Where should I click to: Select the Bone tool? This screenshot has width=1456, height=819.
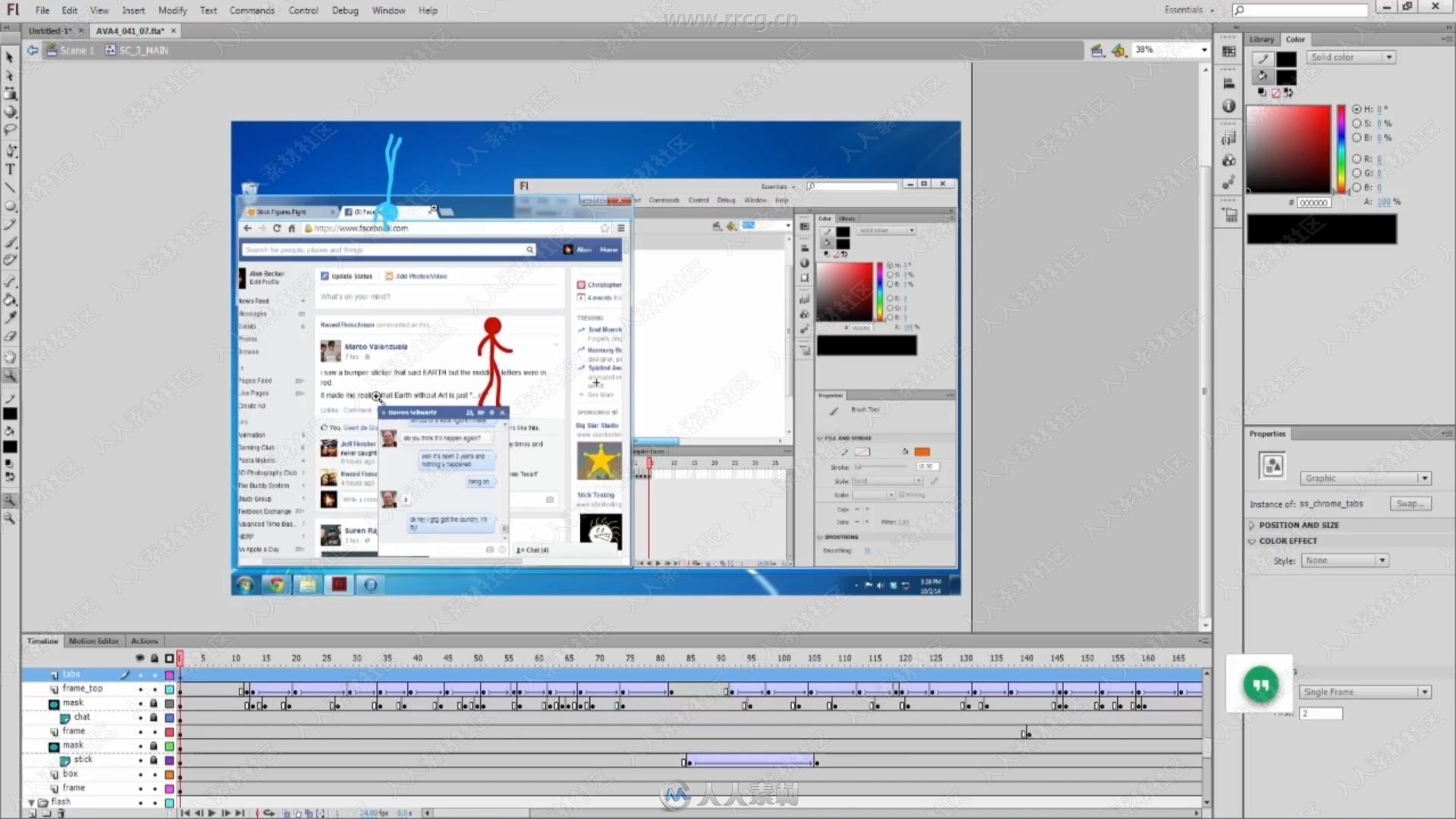pyautogui.click(x=10, y=282)
